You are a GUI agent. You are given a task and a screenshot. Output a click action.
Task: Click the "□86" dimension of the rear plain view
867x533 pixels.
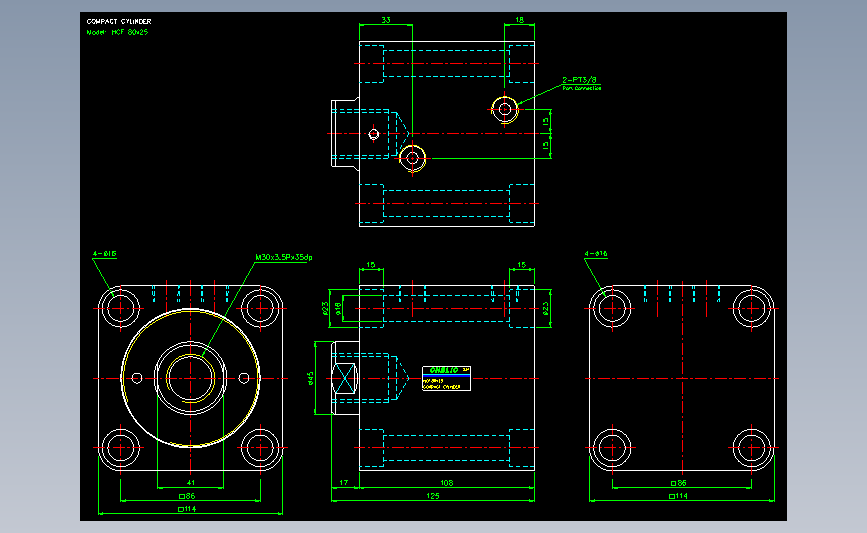pyautogui.click(x=678, y=483)
